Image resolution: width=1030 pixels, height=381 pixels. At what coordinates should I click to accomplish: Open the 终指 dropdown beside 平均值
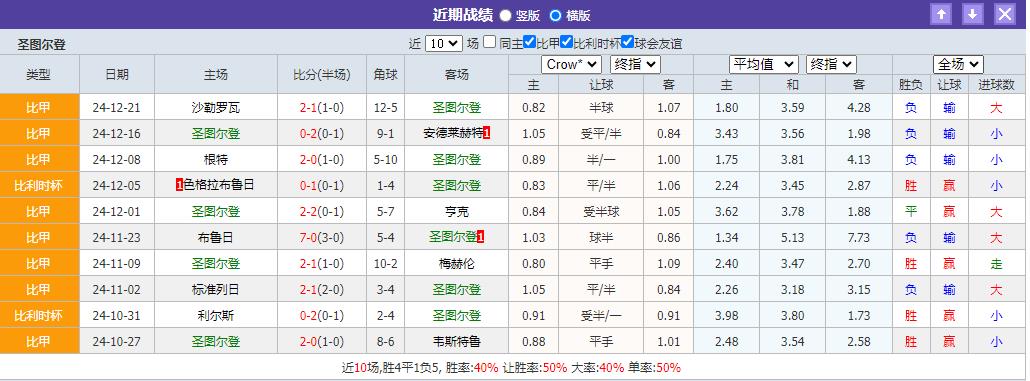click(832, 64)
